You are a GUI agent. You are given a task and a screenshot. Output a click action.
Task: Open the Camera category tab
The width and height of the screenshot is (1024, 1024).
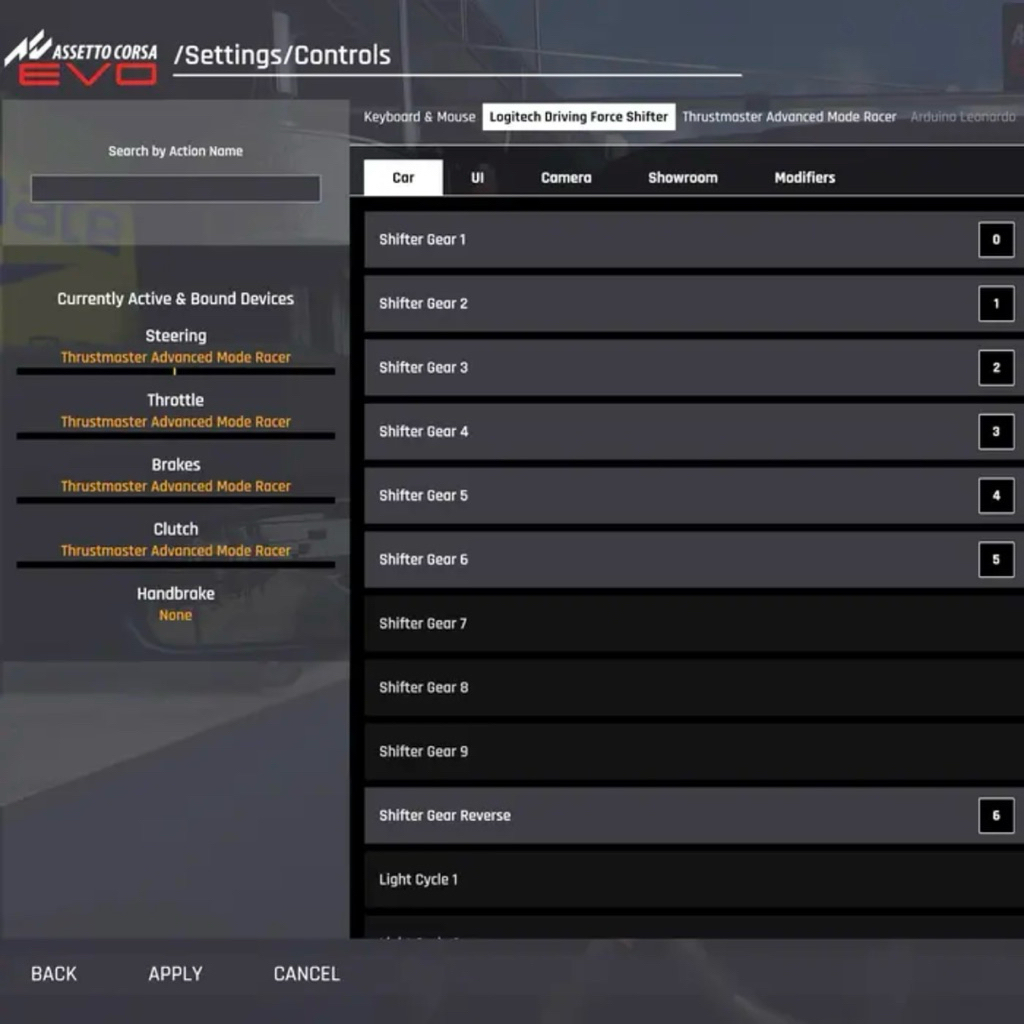[566, 178]
